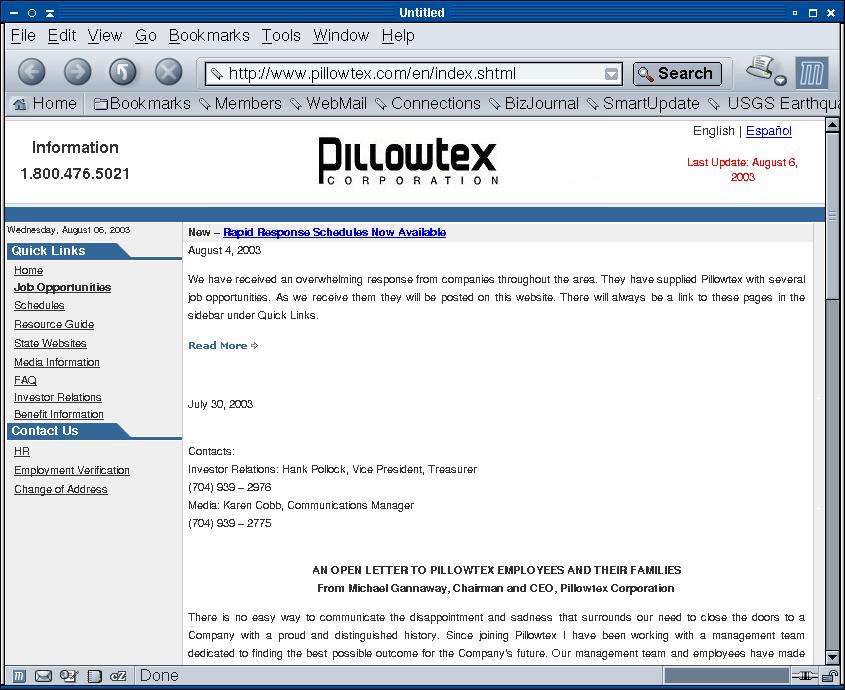
Task: Open the Media Information link
Action: pyautogui.click(x=57, y=362)
